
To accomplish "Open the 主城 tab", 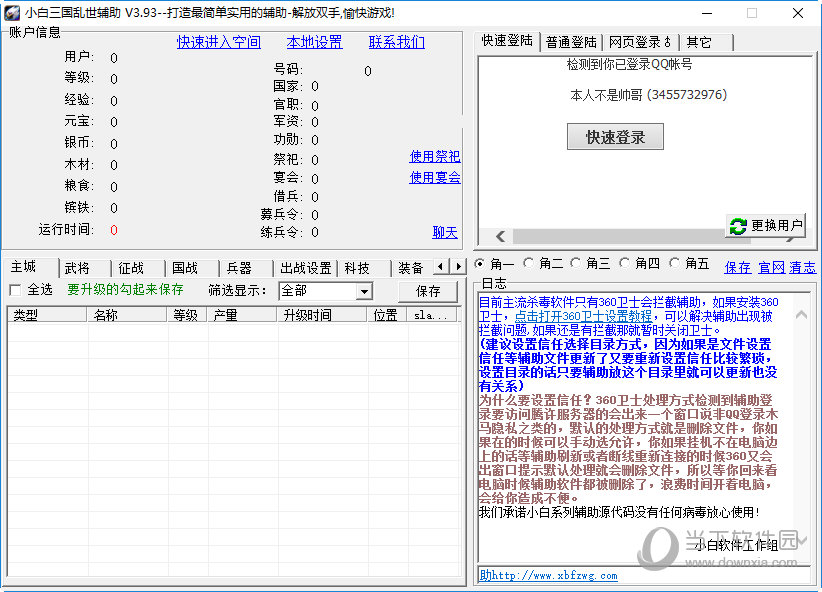I will point(30,267).
